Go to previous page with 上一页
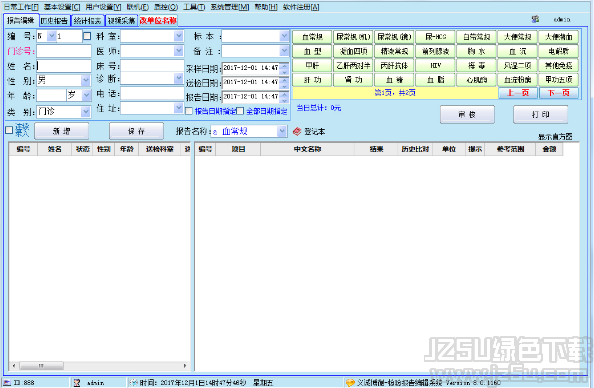 (518, 93)
